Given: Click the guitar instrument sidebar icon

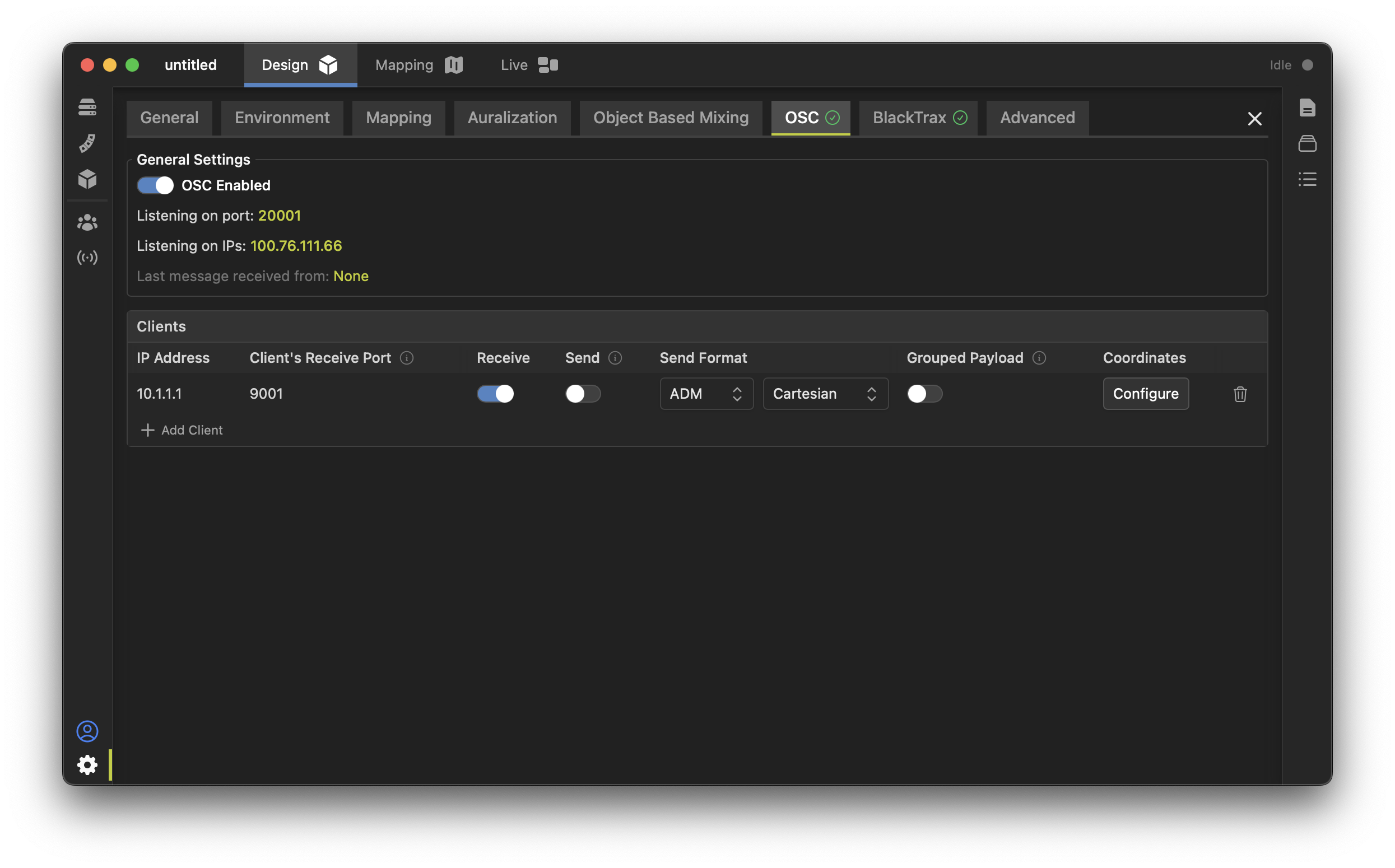Looking at the screenshot, I should pyautogui.click(x=87, y=143).
